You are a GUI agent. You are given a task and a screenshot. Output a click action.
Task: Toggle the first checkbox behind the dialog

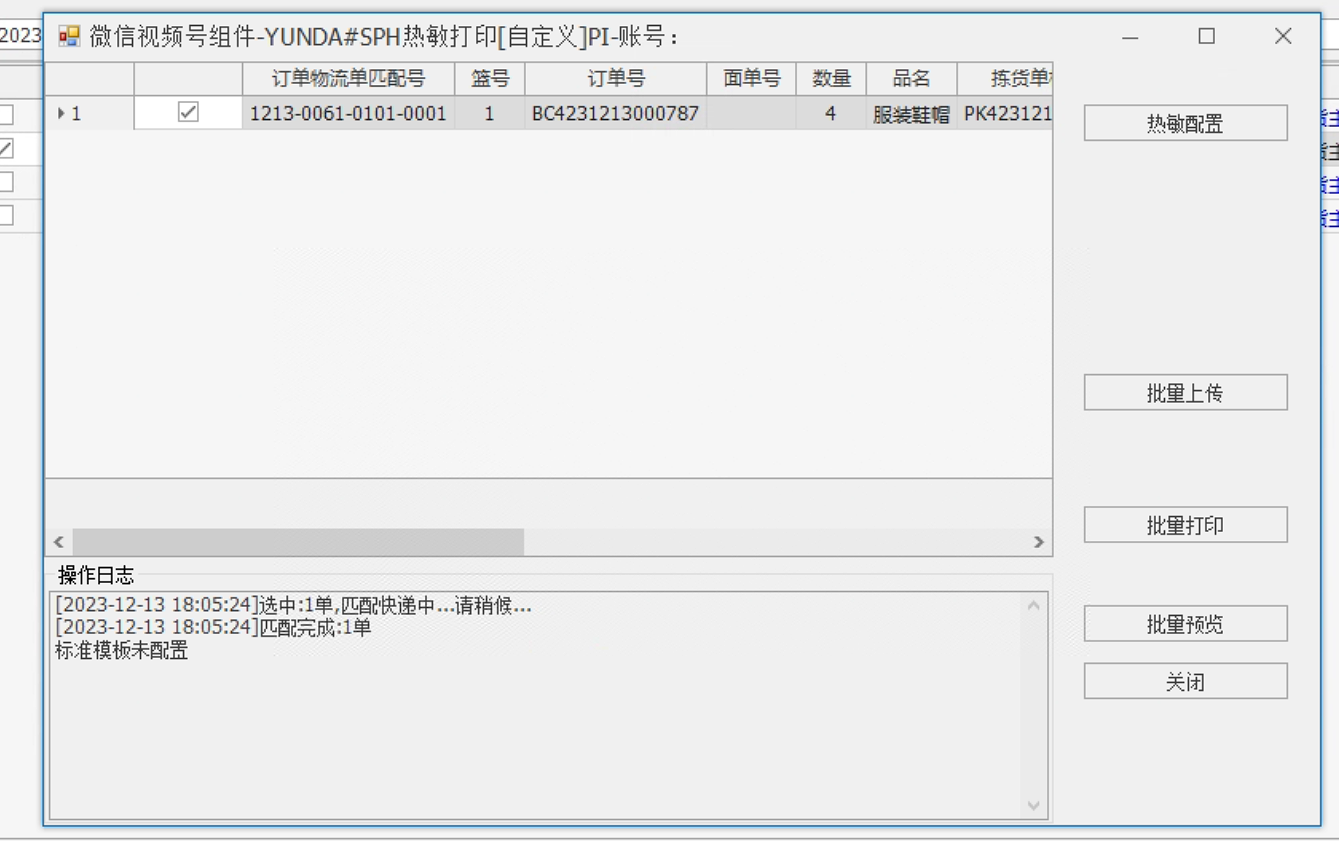6,115
